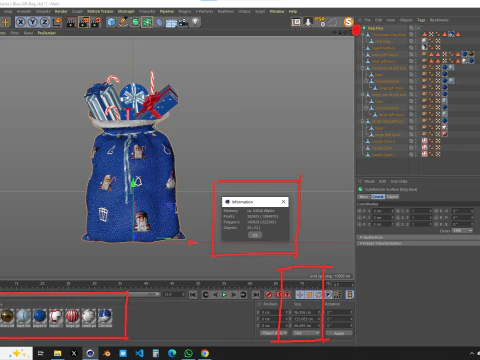Image resolution: width=480 pixels, height=360 pixels.
Task: Click the Apply button in Coordinates panel
Action: (x=339, y=333)
